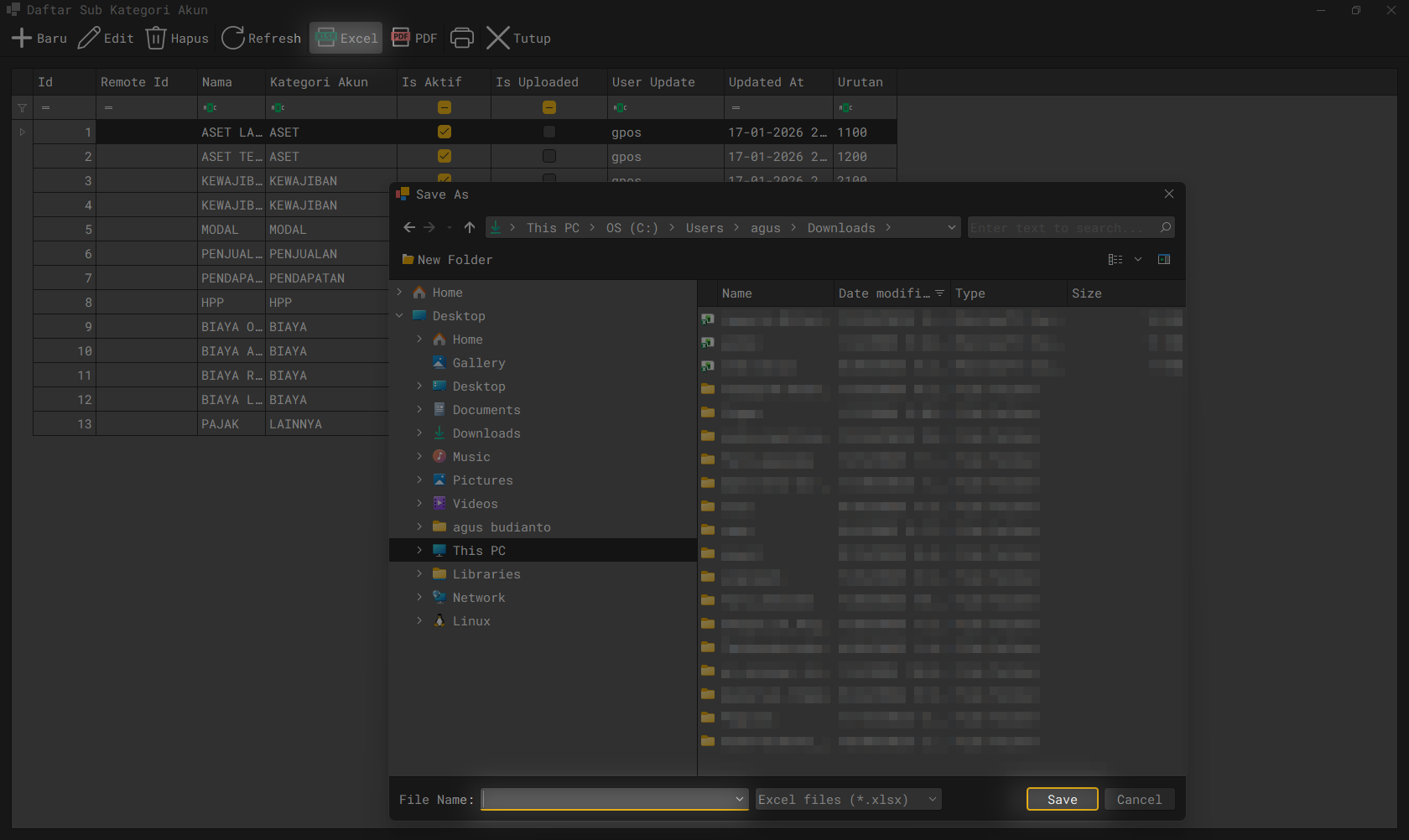This screenshot has width=1409, height=840.
Task: Click the up-to-parent-folder arrow icon
Action: click(x=469, y=227)
